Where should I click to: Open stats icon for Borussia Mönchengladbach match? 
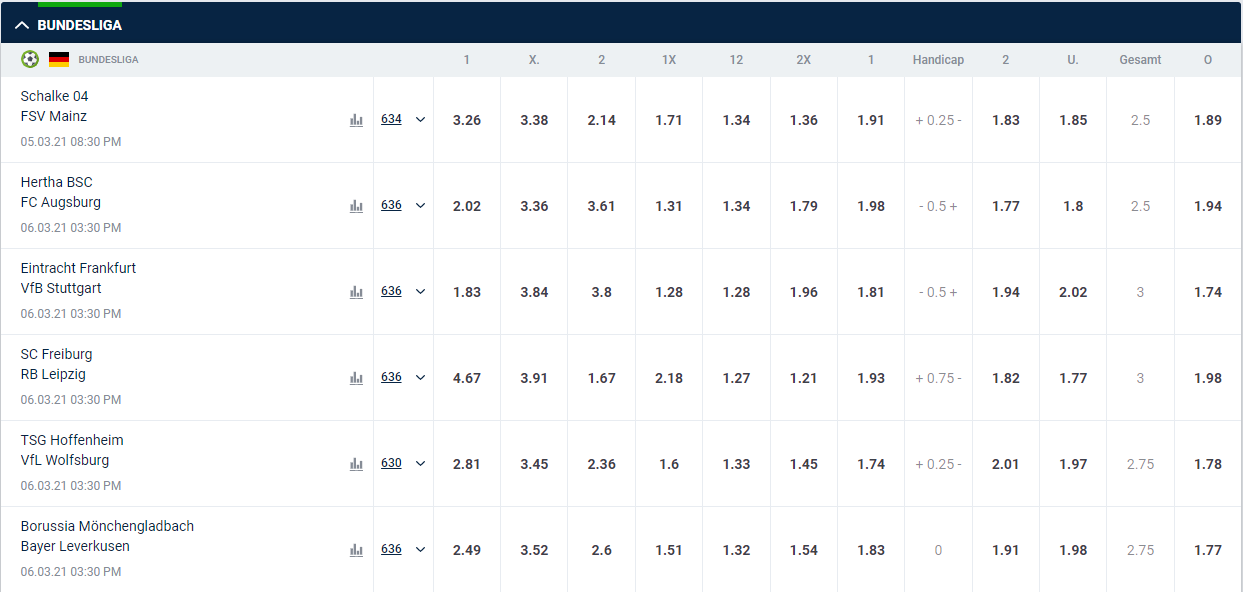[x=356, y=550]
